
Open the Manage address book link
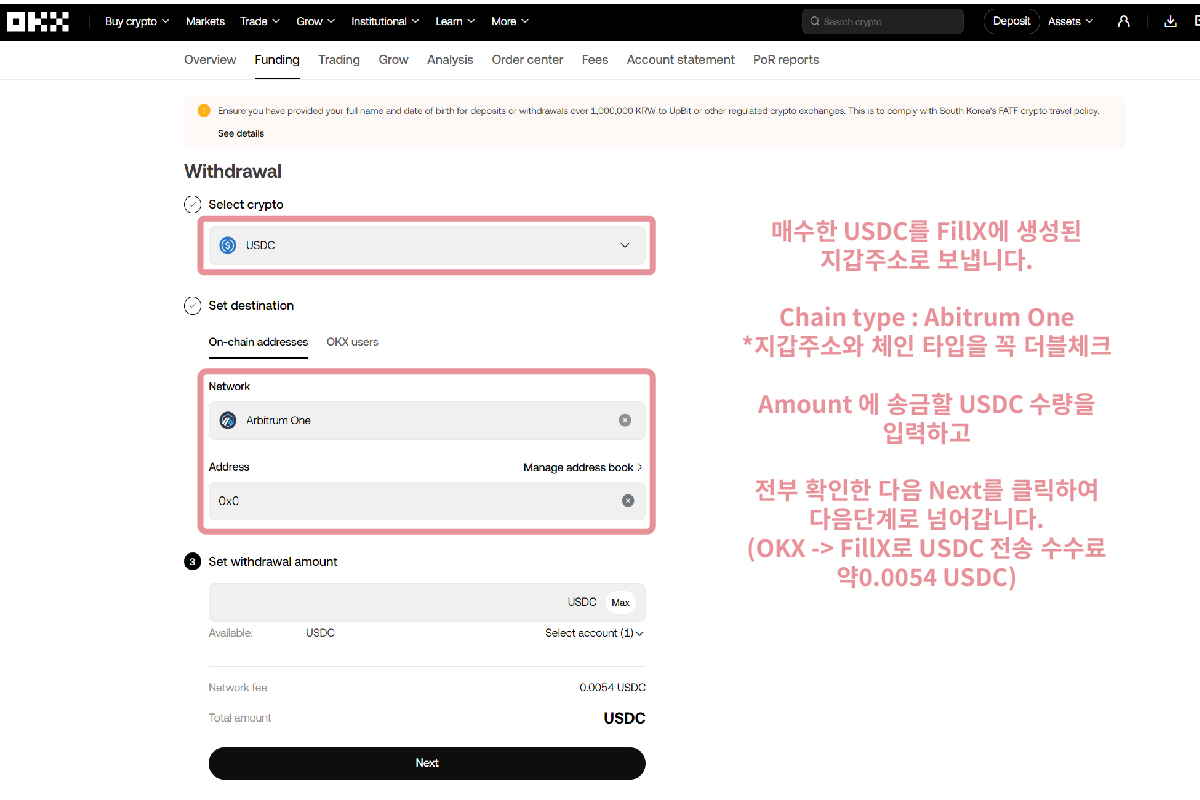point(582,467)
